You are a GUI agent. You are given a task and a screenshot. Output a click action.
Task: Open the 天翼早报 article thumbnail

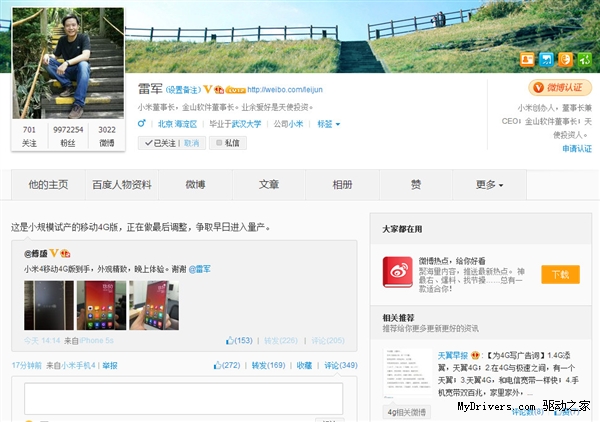coord(408,373)
